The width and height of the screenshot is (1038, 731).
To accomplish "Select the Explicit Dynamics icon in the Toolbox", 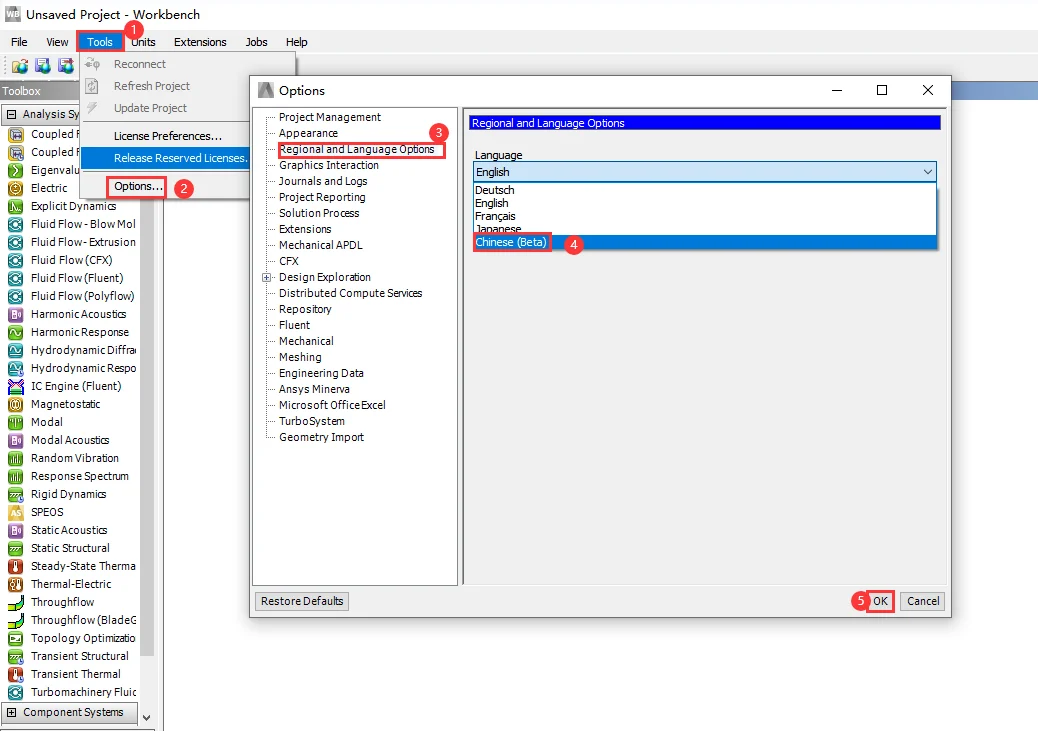I will pos(15,206).
